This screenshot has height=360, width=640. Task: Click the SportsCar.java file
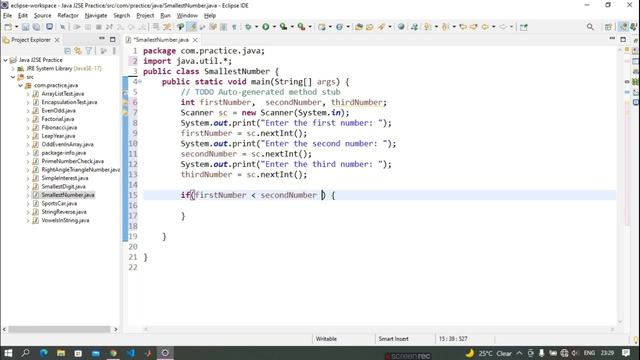coord(59,203)
